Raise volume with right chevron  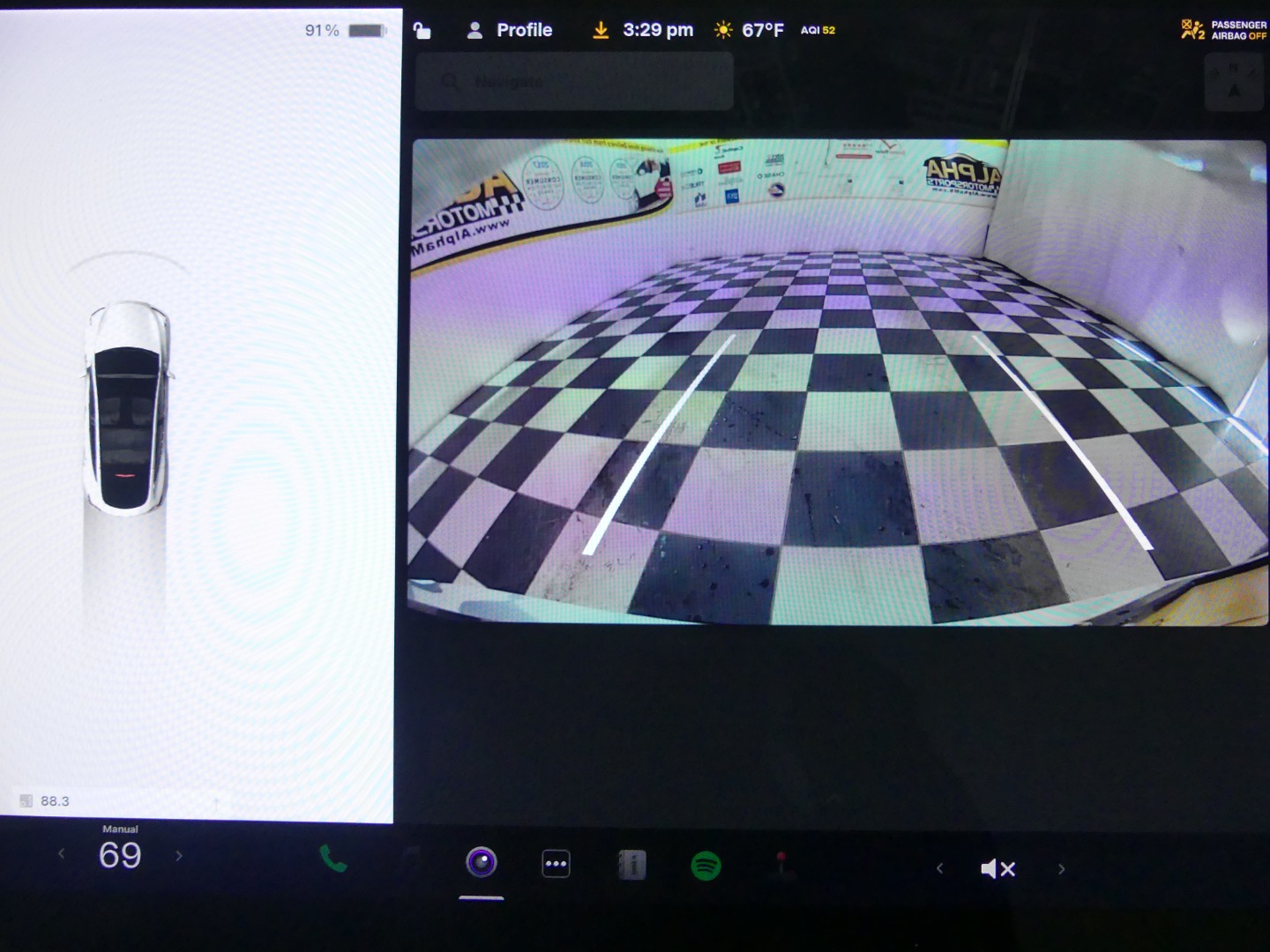(x=1061, y=869)
